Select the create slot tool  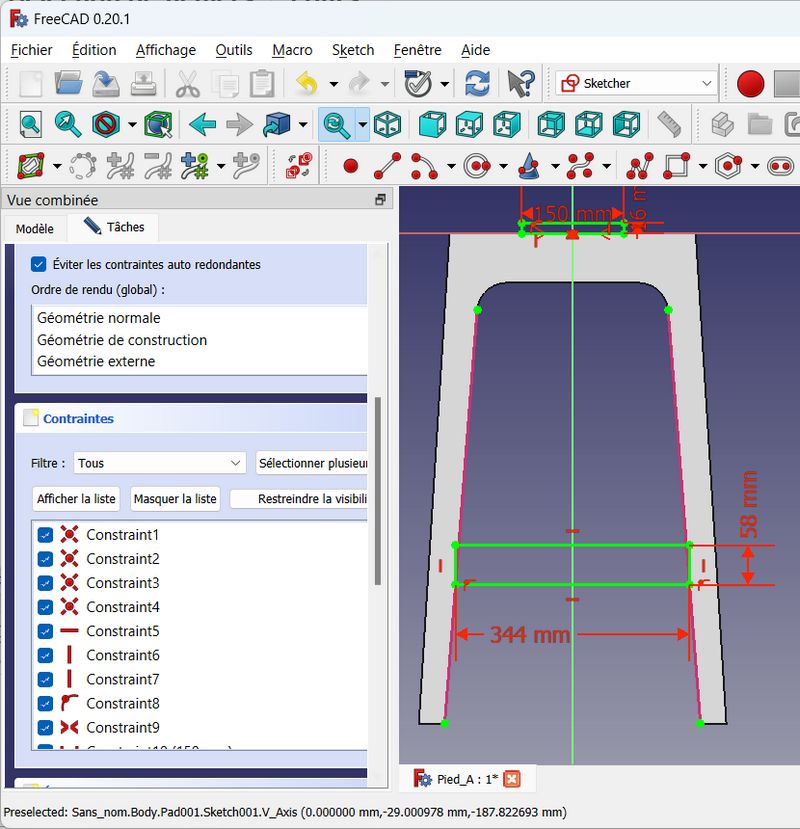(x=780, y=165)
